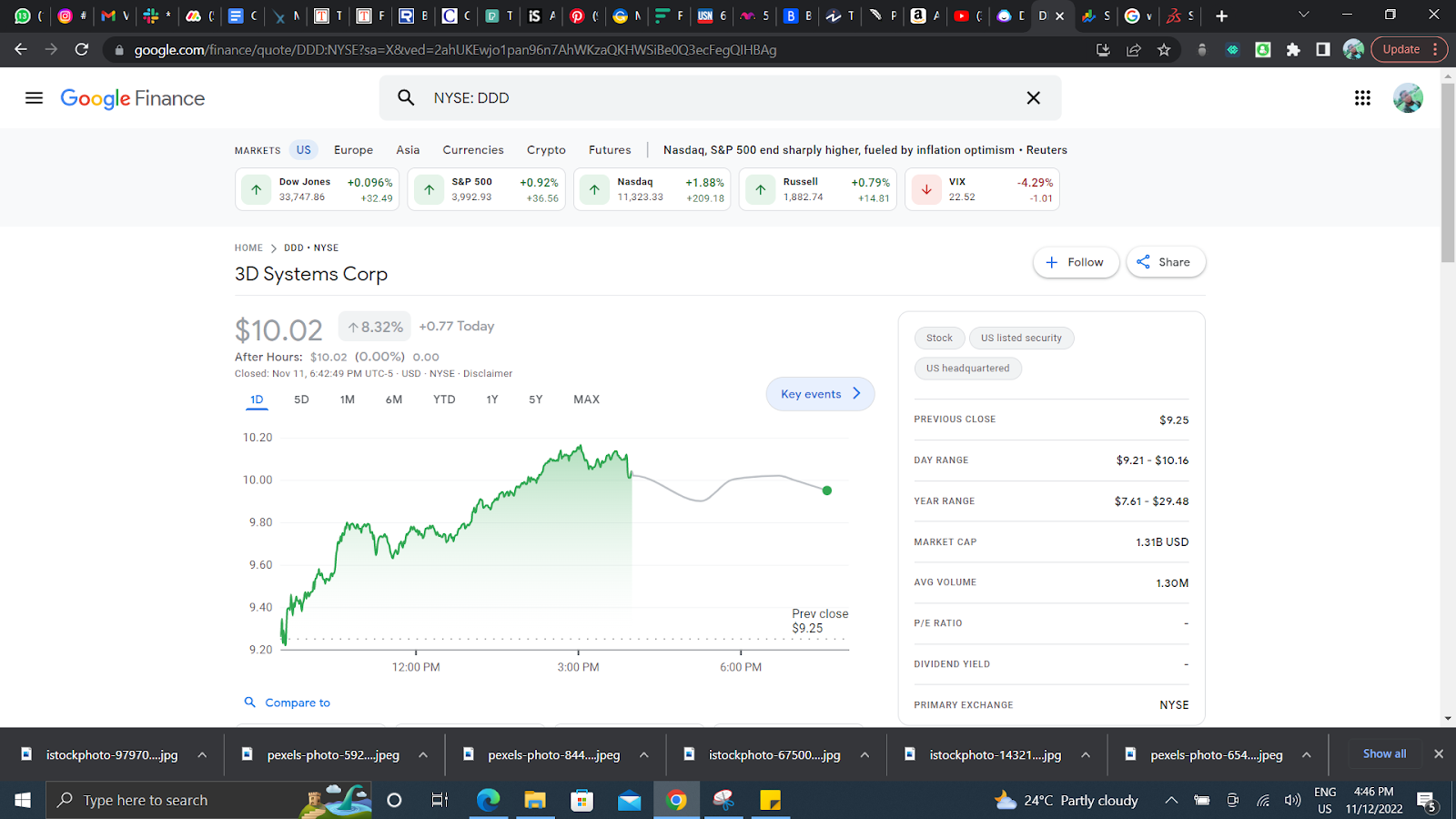This screenshot has width=1456, height=819.
Task: Reload the page
Action: (82, 49)
